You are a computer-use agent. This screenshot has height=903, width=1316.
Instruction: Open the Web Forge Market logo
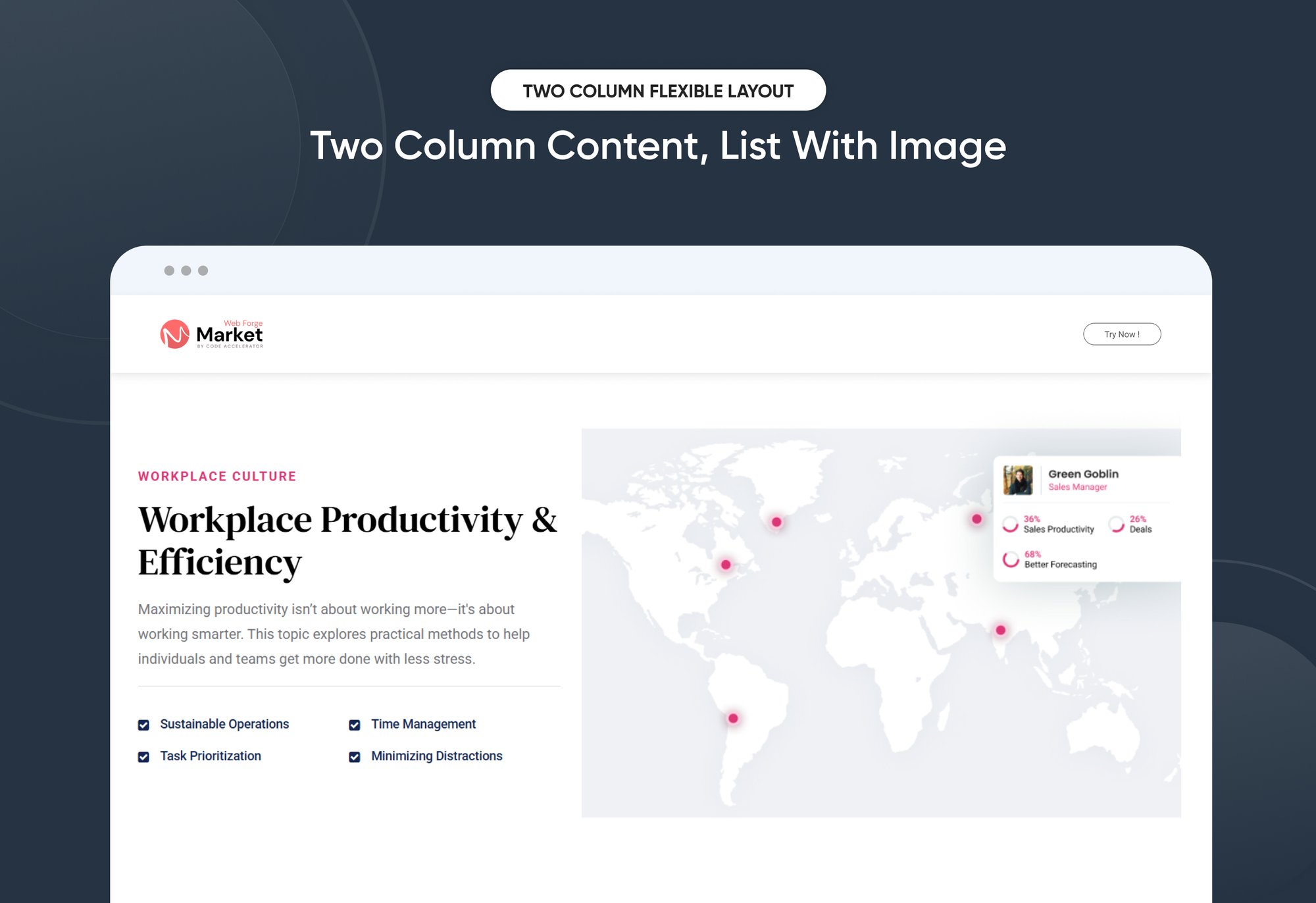click(211, 334)
